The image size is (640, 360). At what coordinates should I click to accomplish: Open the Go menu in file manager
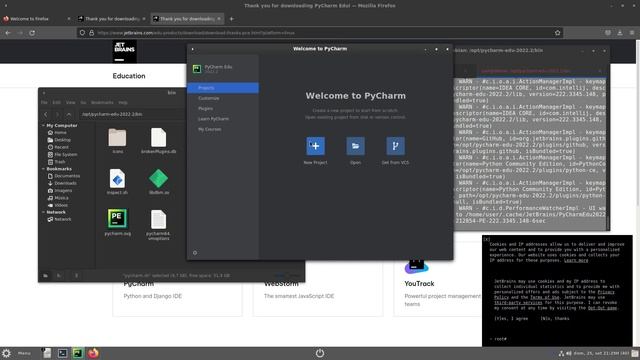pyautogui.click(x=83, y=102)
